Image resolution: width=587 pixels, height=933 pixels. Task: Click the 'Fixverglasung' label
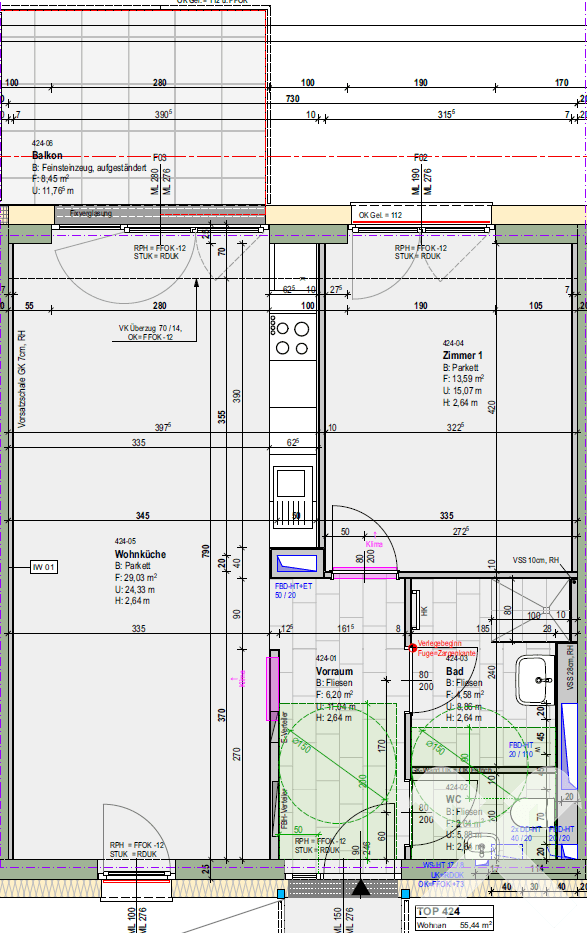click(x=90, y=213)
